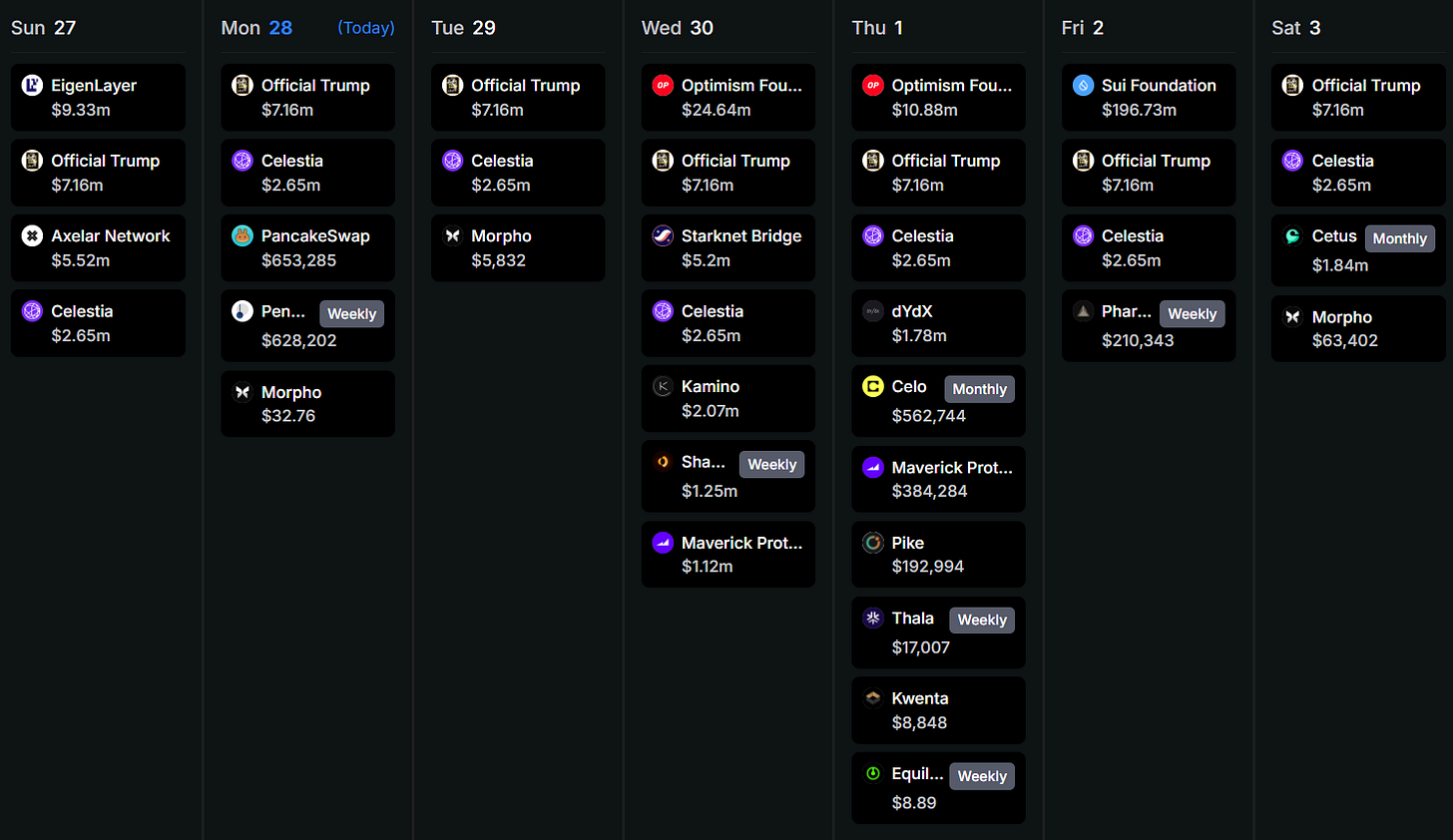The height and width of the screenshot is (840, 1453).
Task: Click the Weekly badge on Monday's Pen... card
Action: (x=352, y=313)
